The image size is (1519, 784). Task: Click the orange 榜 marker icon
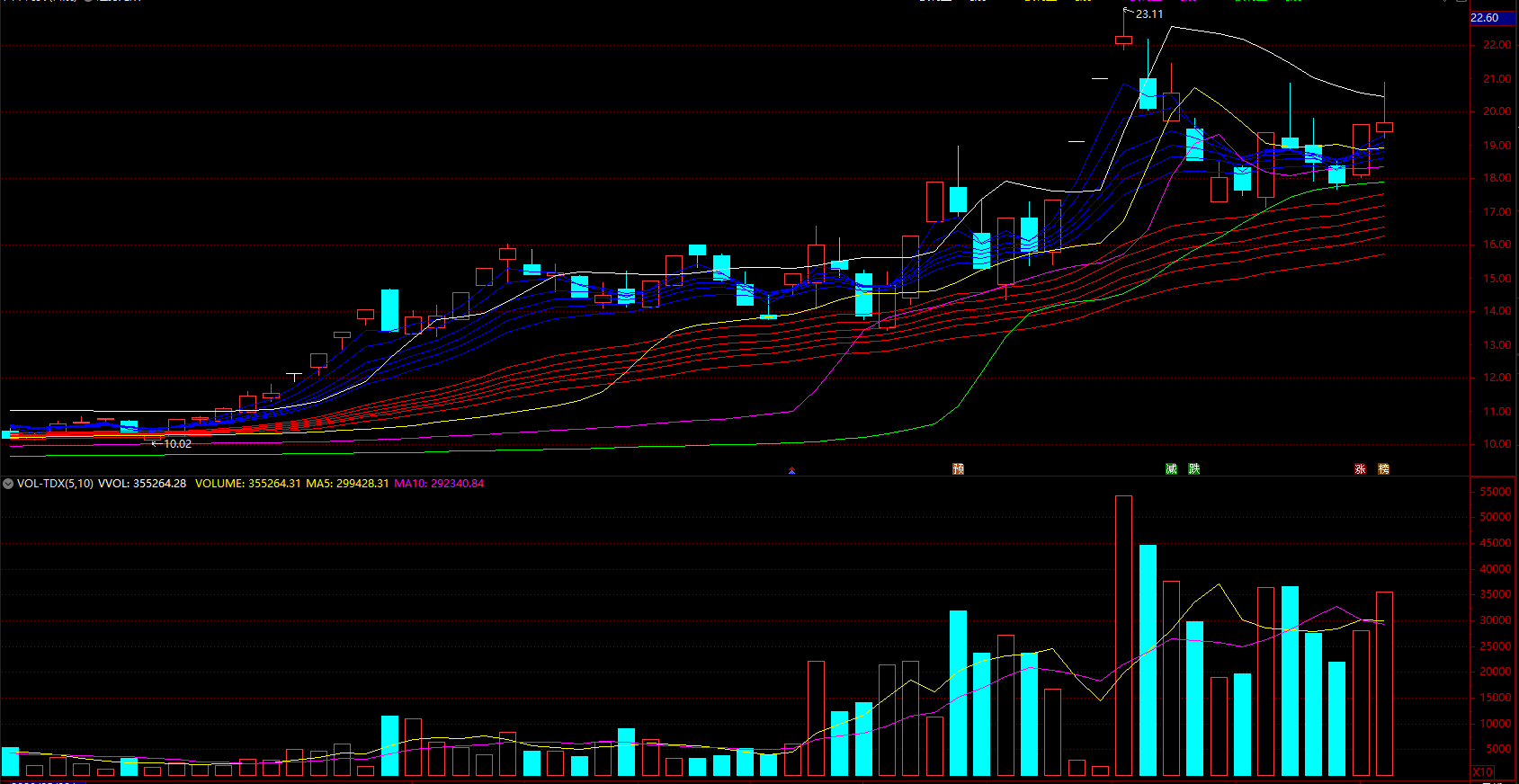click(1383, 468)
